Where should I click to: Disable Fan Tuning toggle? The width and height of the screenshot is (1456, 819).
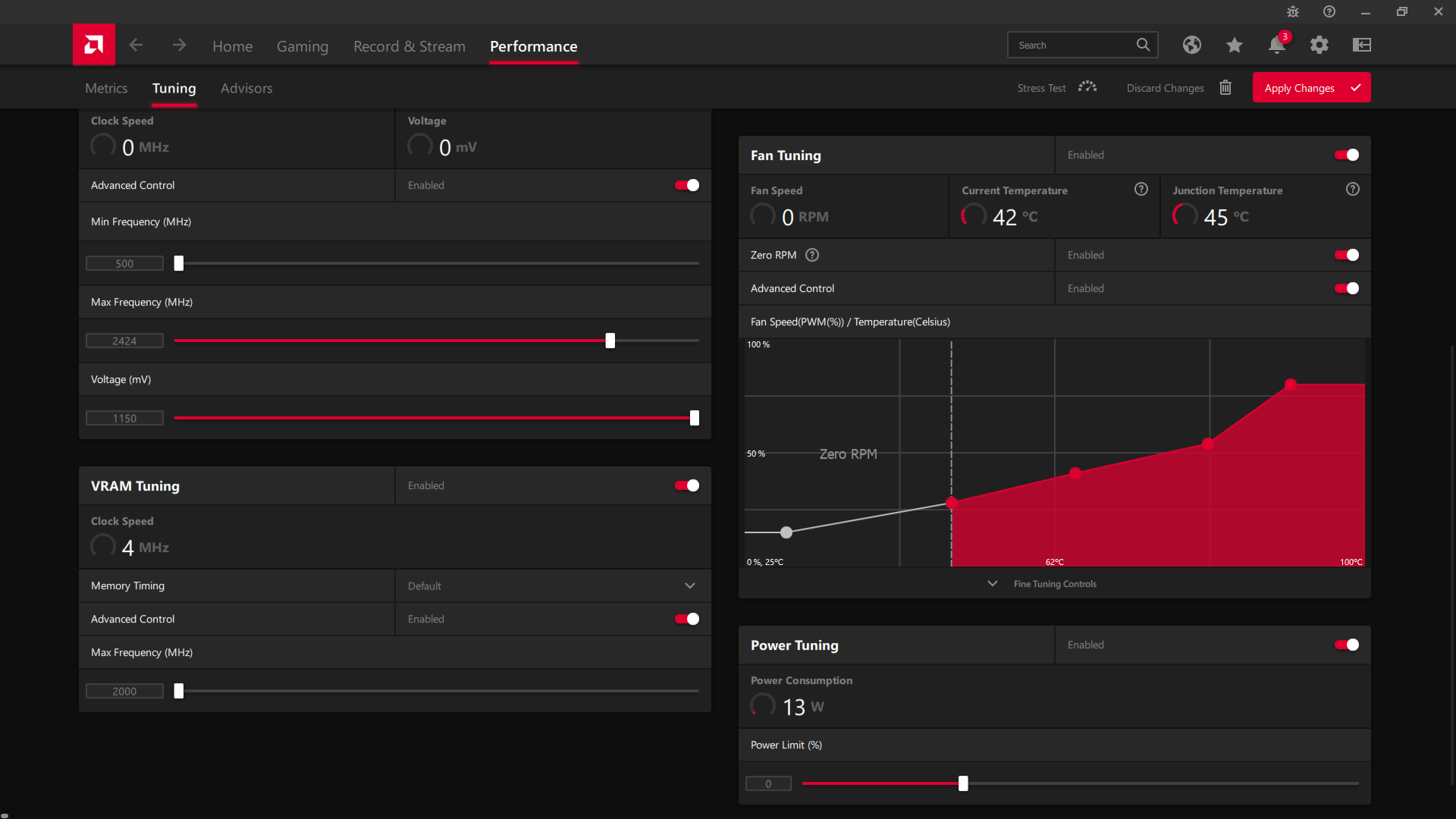pos(1347,155)
